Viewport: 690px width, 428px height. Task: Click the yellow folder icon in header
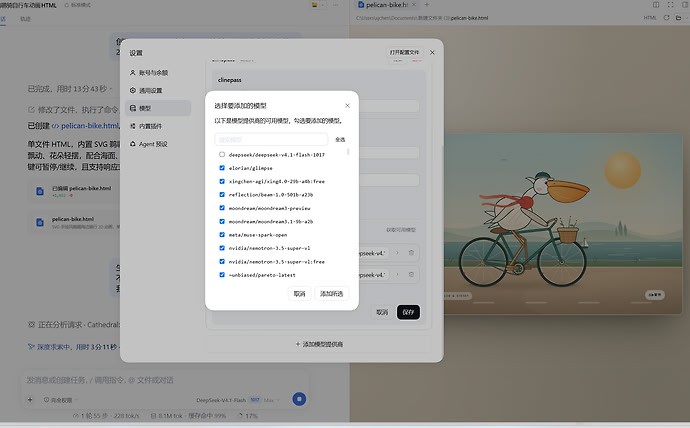click(x=315, y=5)
